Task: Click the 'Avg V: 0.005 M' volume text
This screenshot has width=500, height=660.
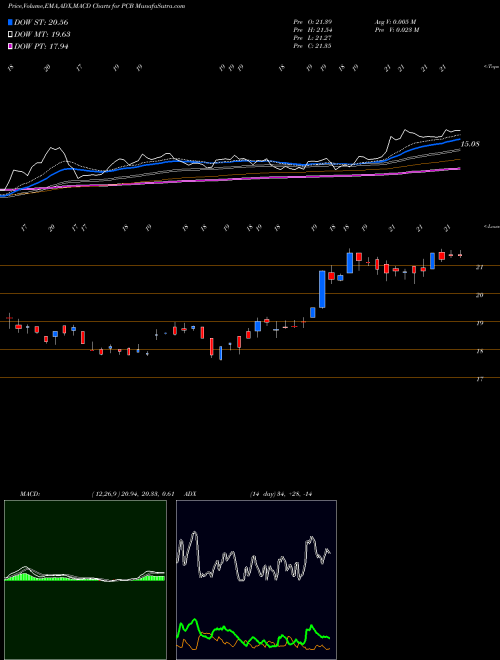Action: 396,22
